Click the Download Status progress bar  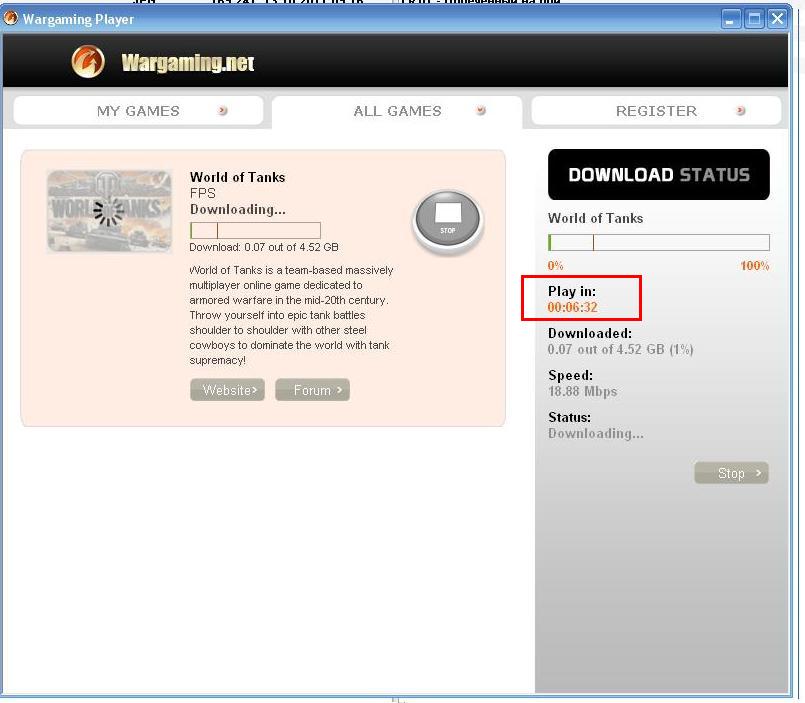[x=659, y=242]
